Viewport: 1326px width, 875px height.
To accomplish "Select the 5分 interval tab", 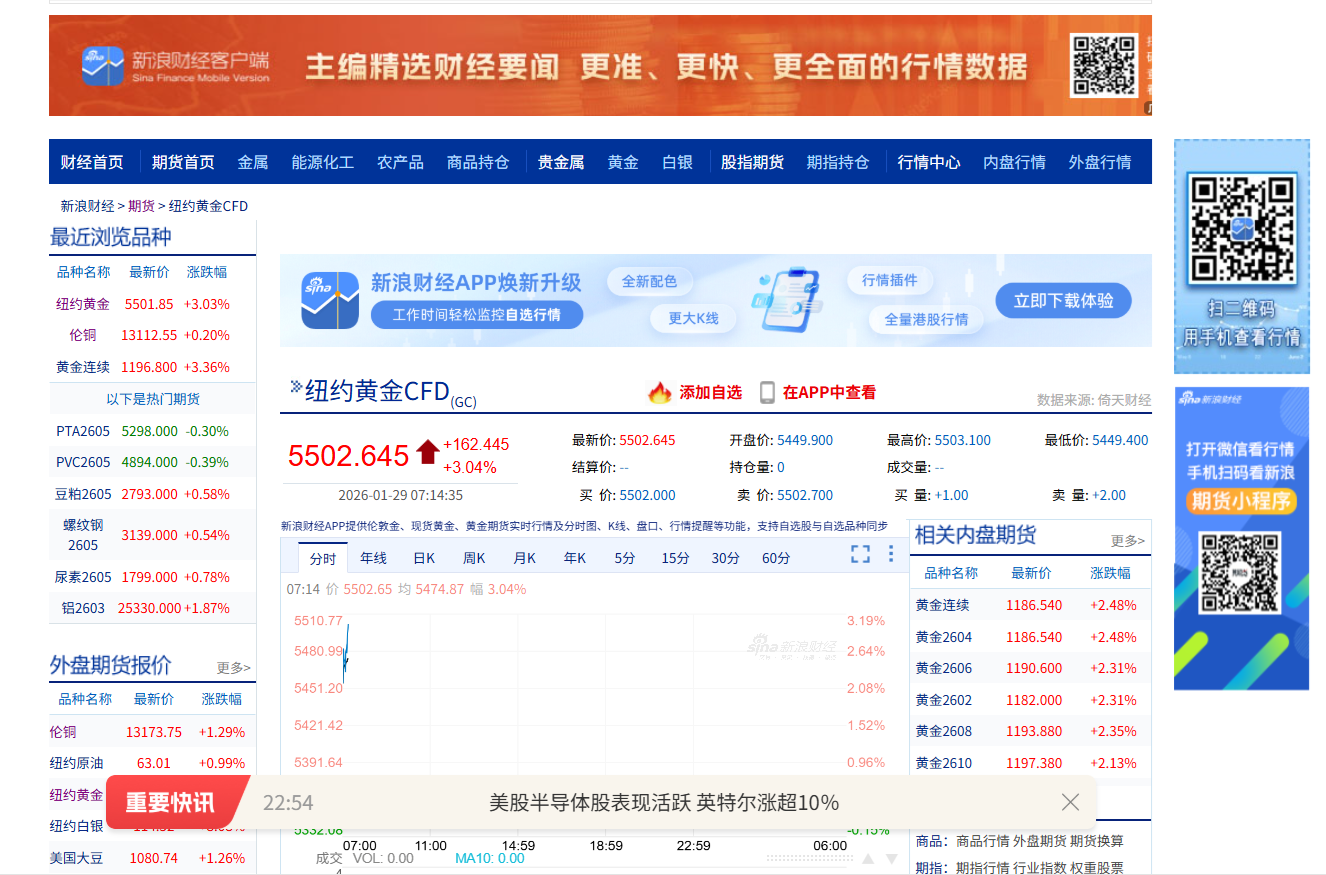I will pyautogui.click(x=625, y=558).
